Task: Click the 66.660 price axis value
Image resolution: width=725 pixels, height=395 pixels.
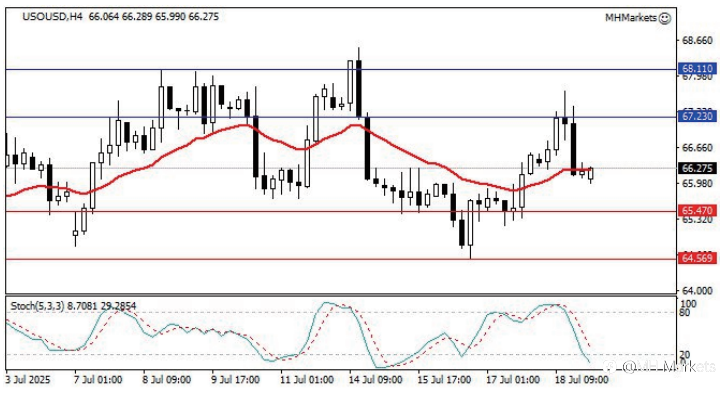Action: click(x=697, y=148)
